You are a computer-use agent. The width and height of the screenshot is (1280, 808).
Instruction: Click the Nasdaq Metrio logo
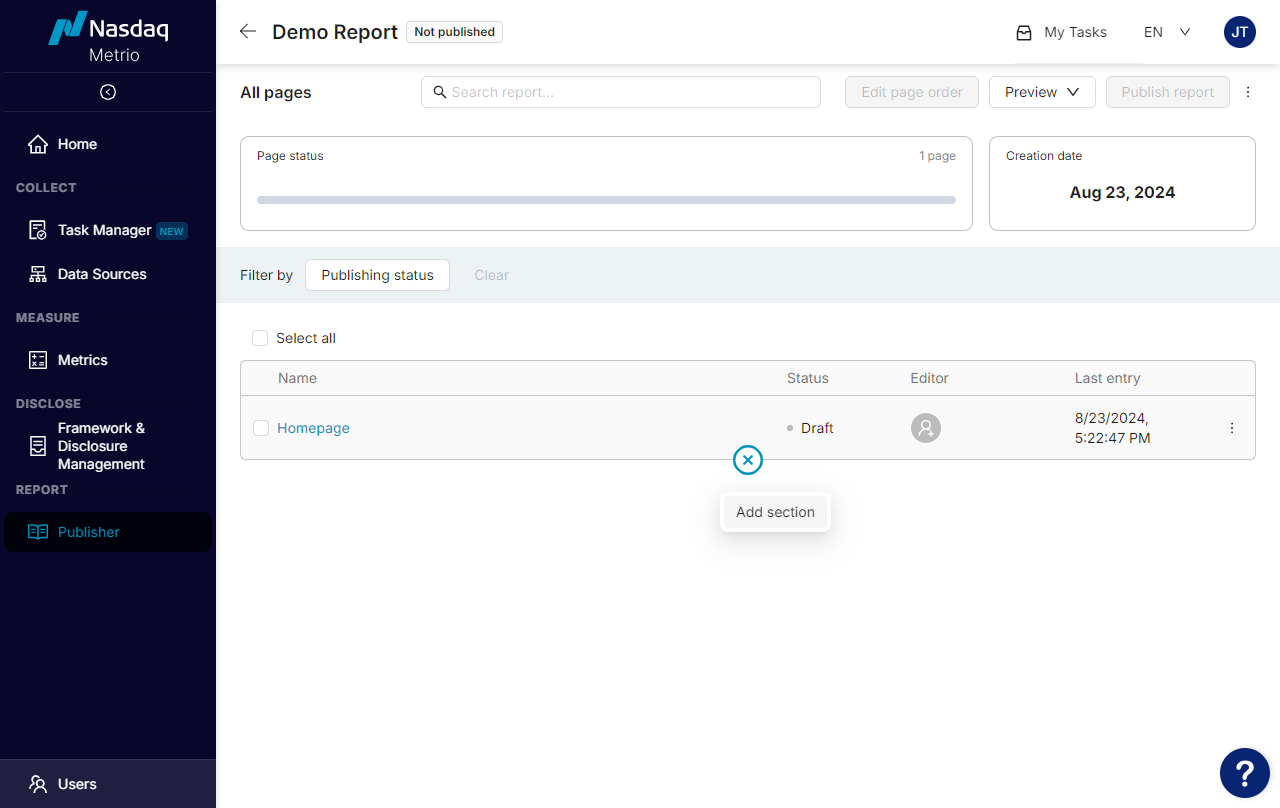[x=108, y=38]
